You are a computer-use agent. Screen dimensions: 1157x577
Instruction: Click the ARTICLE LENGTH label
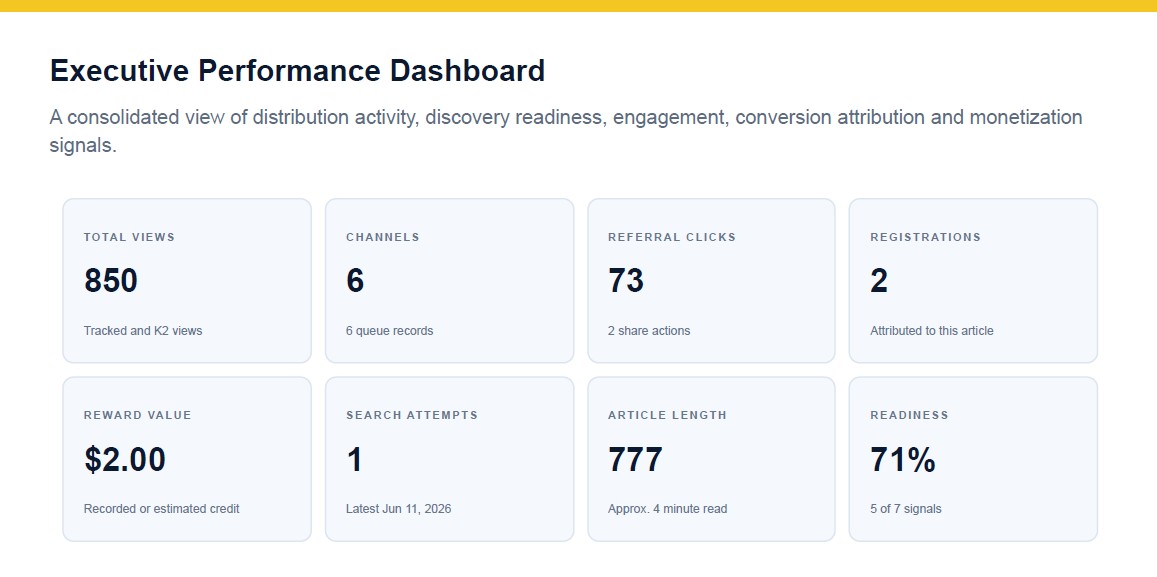click(x=668, y=415)
